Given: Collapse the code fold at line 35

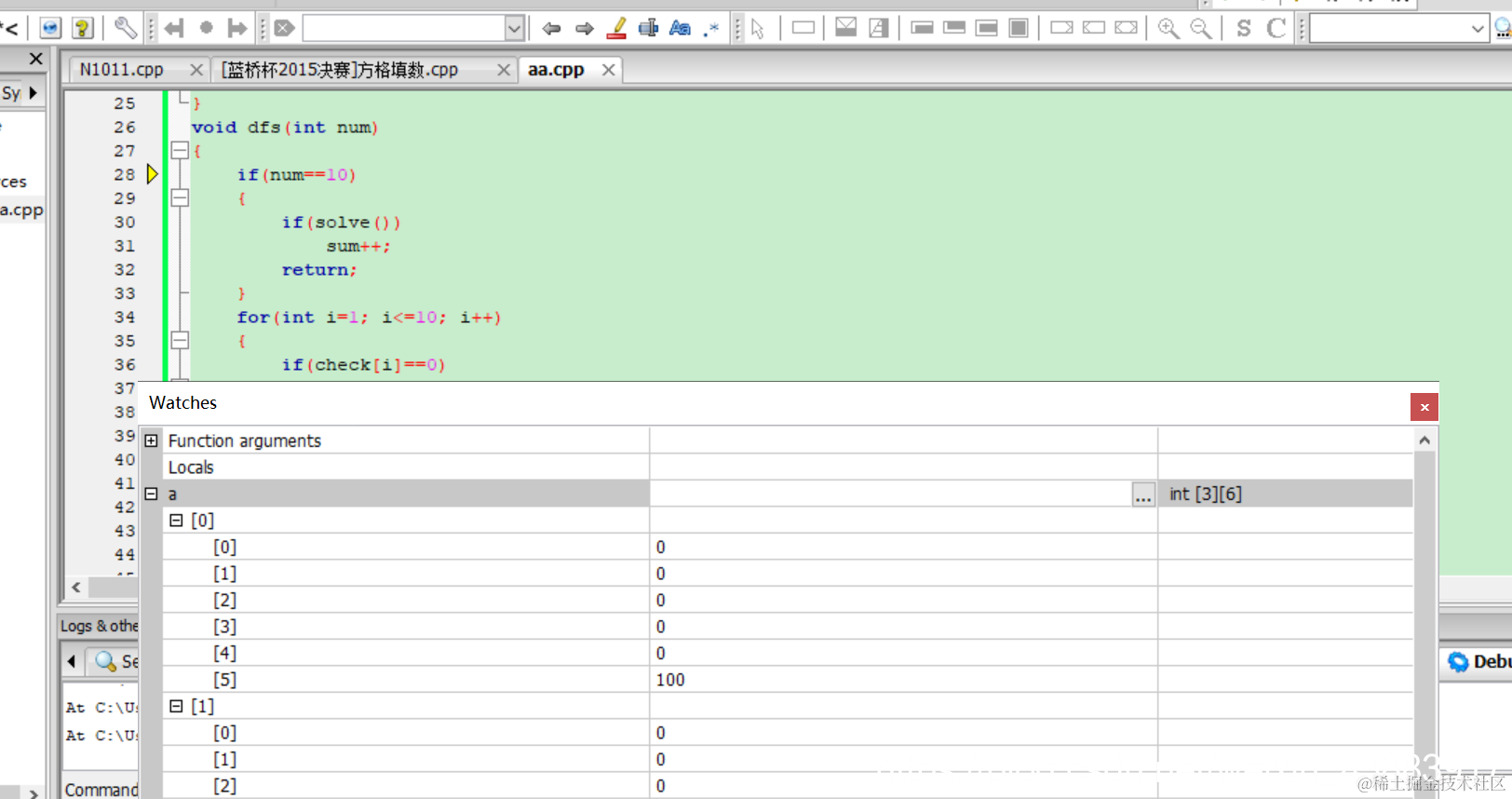Looking at the screenshot, I should [x=180, y=340].
